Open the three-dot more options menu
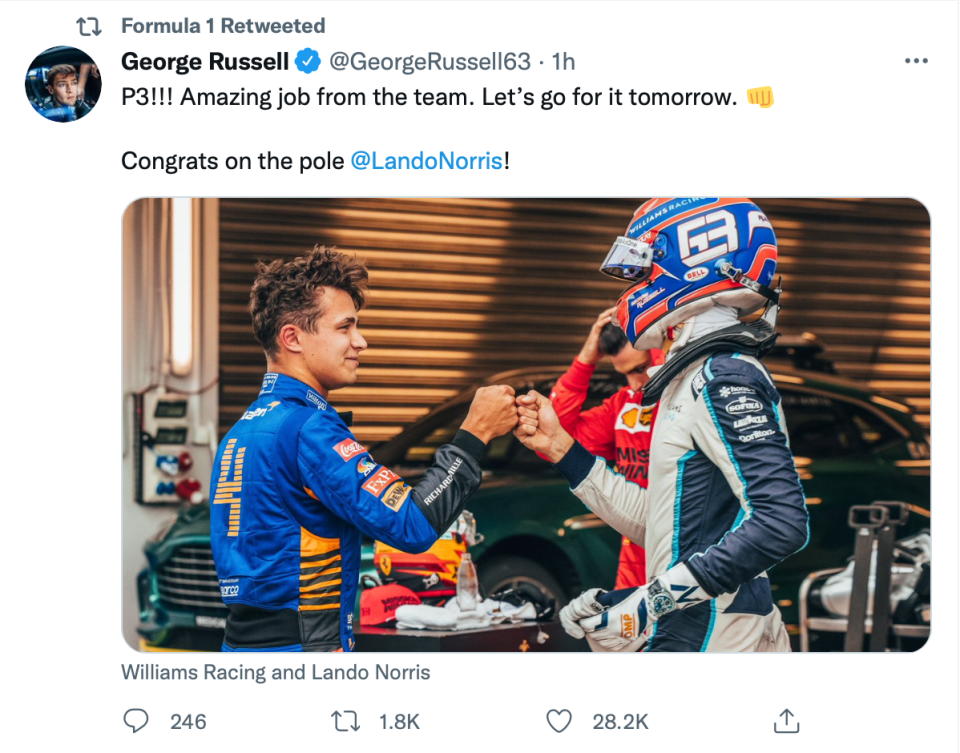This screenshot has height=753, width=960. pos(916,61)
